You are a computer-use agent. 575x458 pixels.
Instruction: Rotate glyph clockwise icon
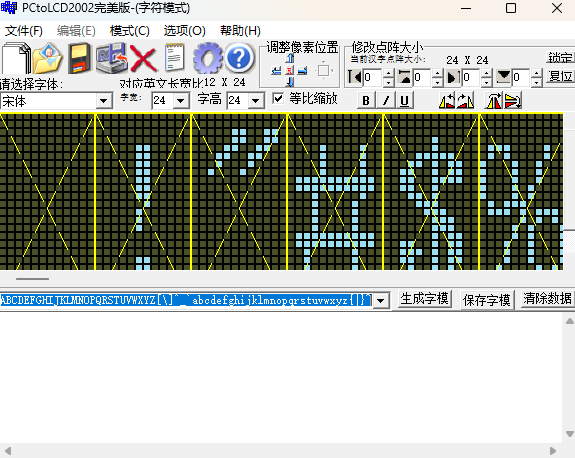pos(465,100)
